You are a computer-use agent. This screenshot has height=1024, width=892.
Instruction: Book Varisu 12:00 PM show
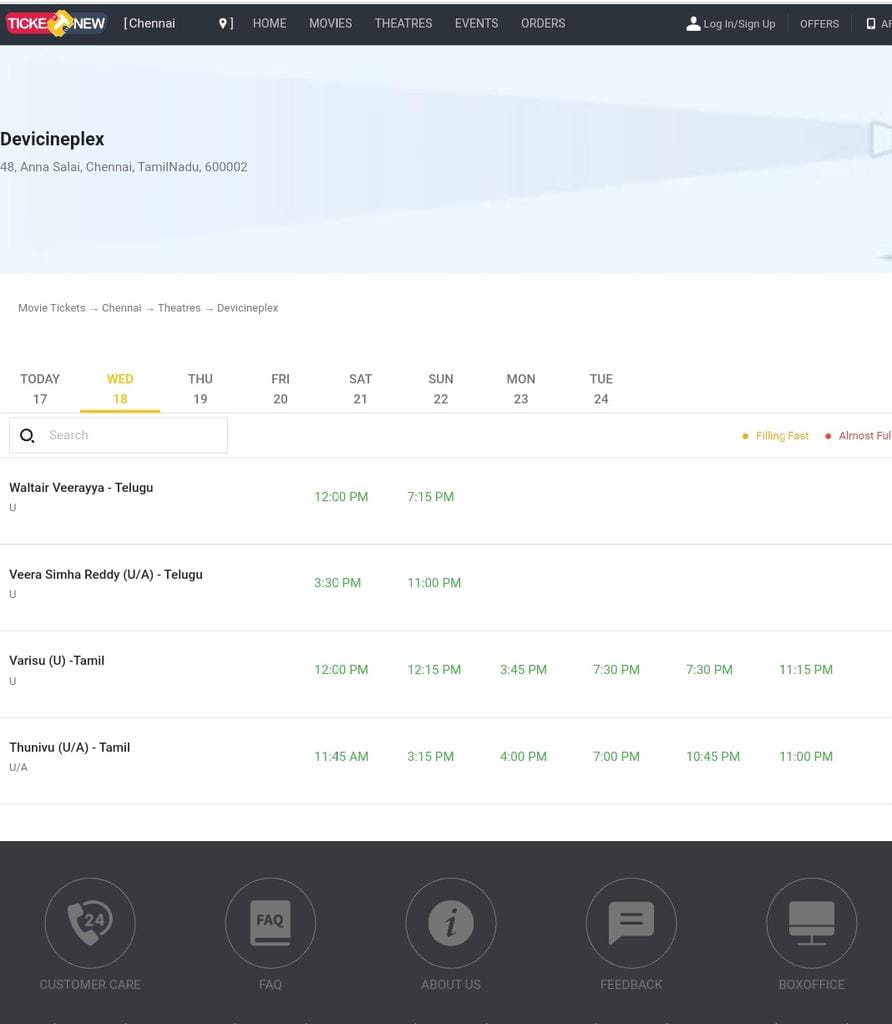[x=341, y=670]
